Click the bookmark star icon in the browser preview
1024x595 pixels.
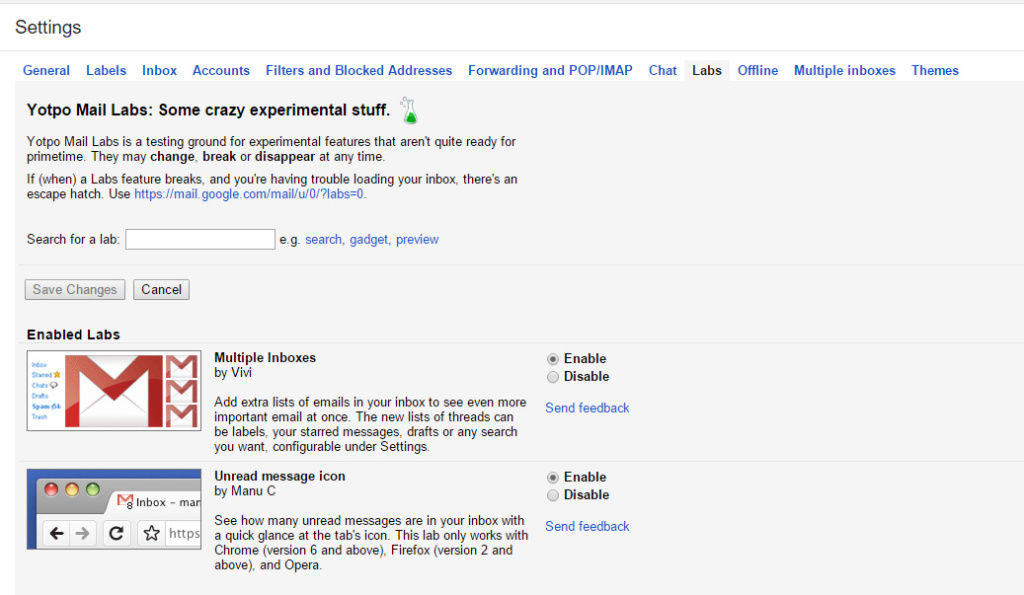click(x=151, y=533)
